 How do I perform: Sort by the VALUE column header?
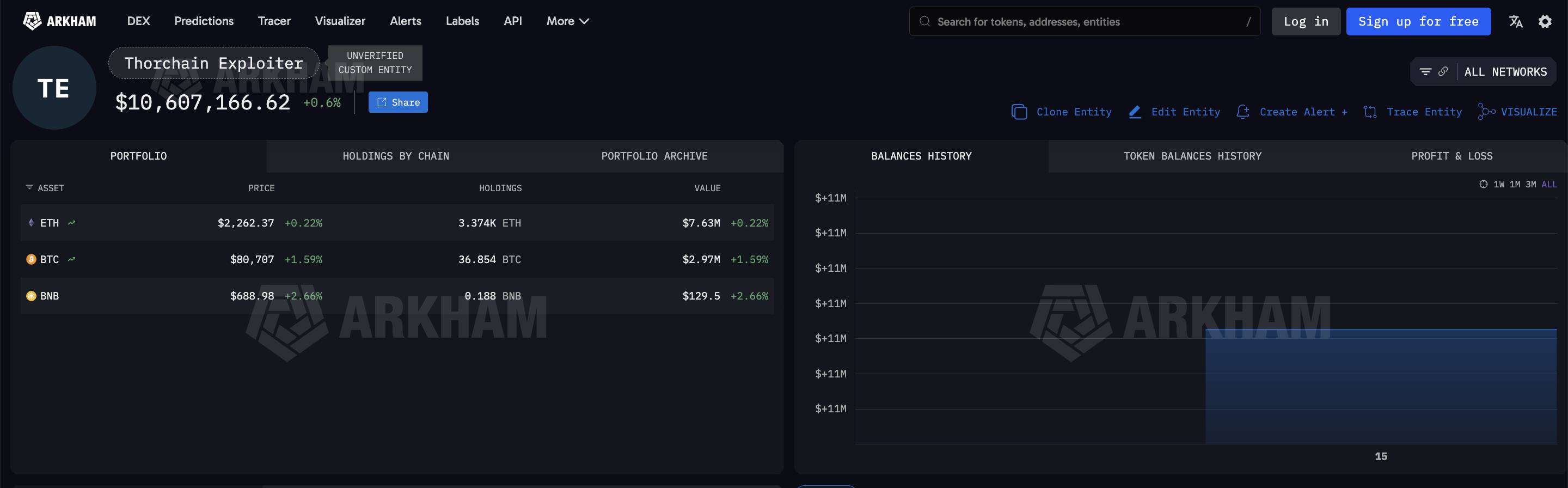[x=707, y=188]
